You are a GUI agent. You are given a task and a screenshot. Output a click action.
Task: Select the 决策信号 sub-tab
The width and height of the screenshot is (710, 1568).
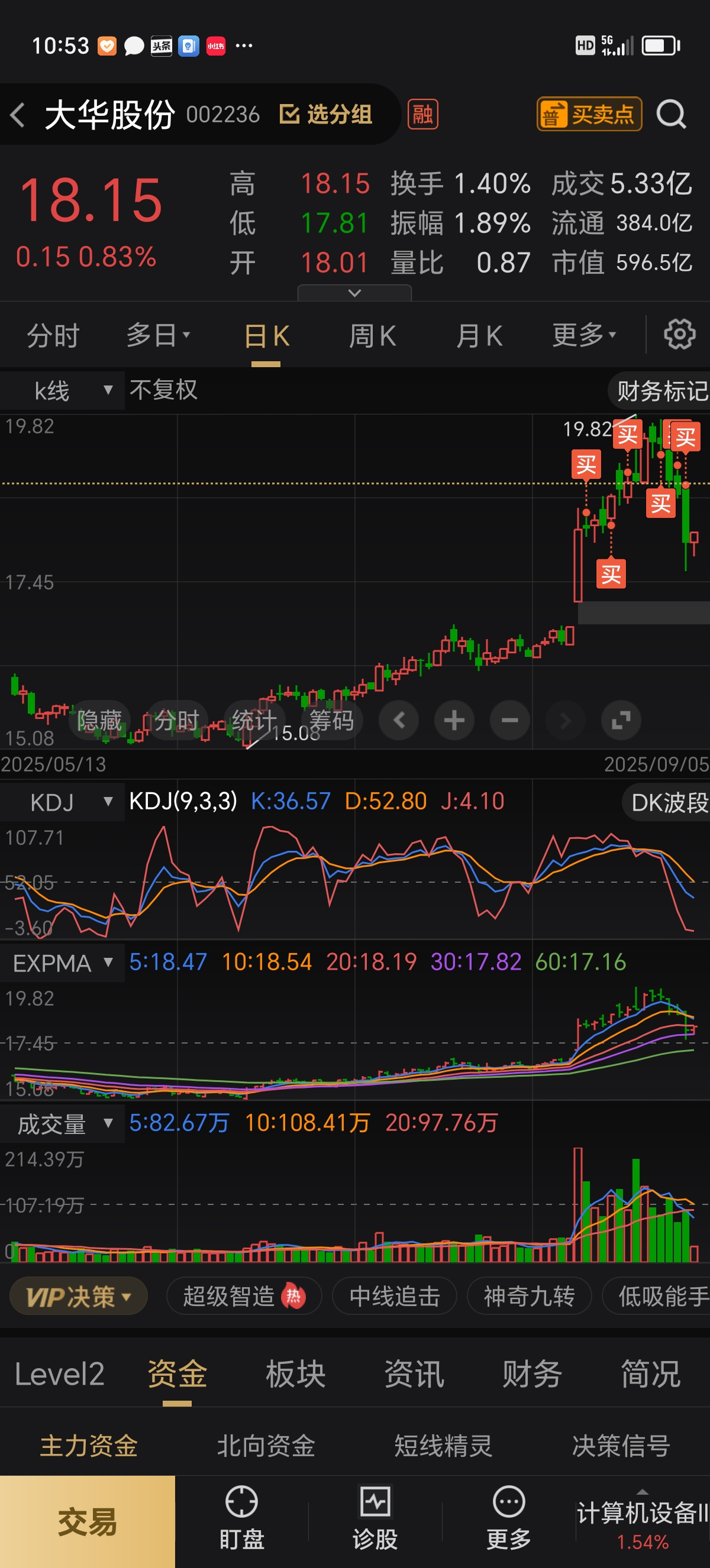pos(621,1446)
